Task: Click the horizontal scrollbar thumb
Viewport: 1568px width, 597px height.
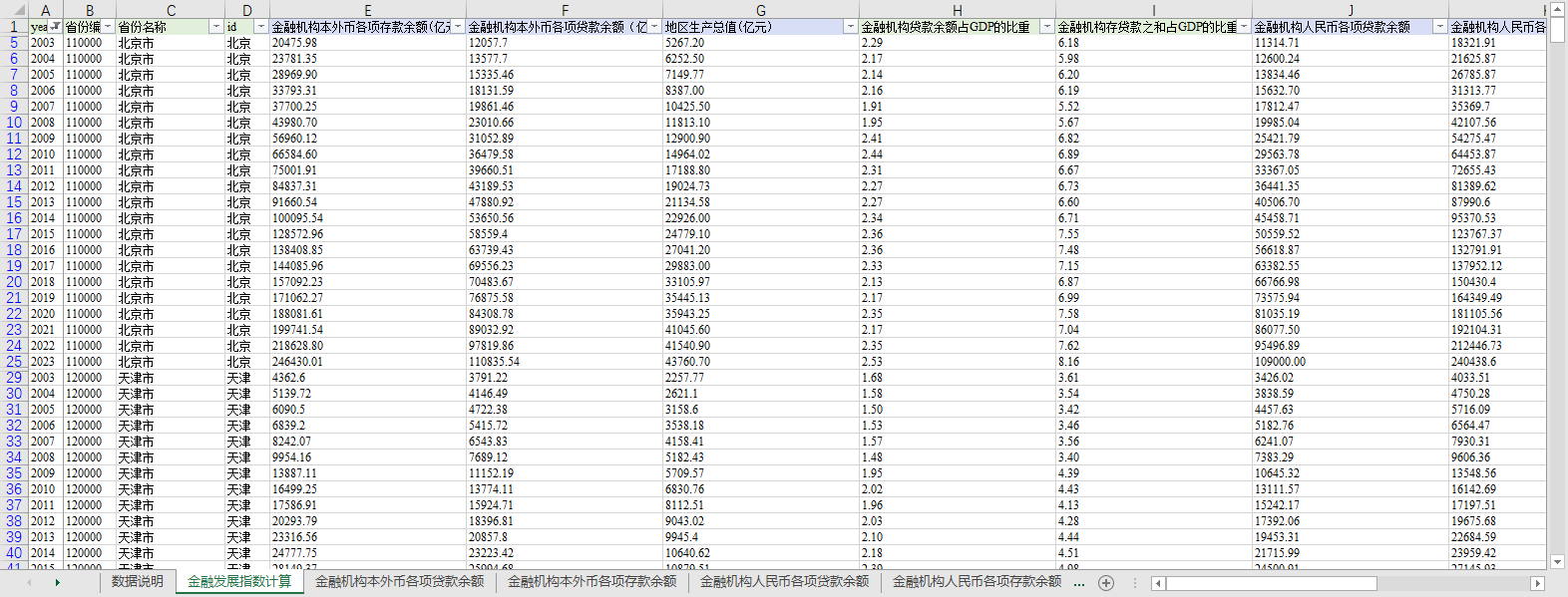Action: point(1271,583)
